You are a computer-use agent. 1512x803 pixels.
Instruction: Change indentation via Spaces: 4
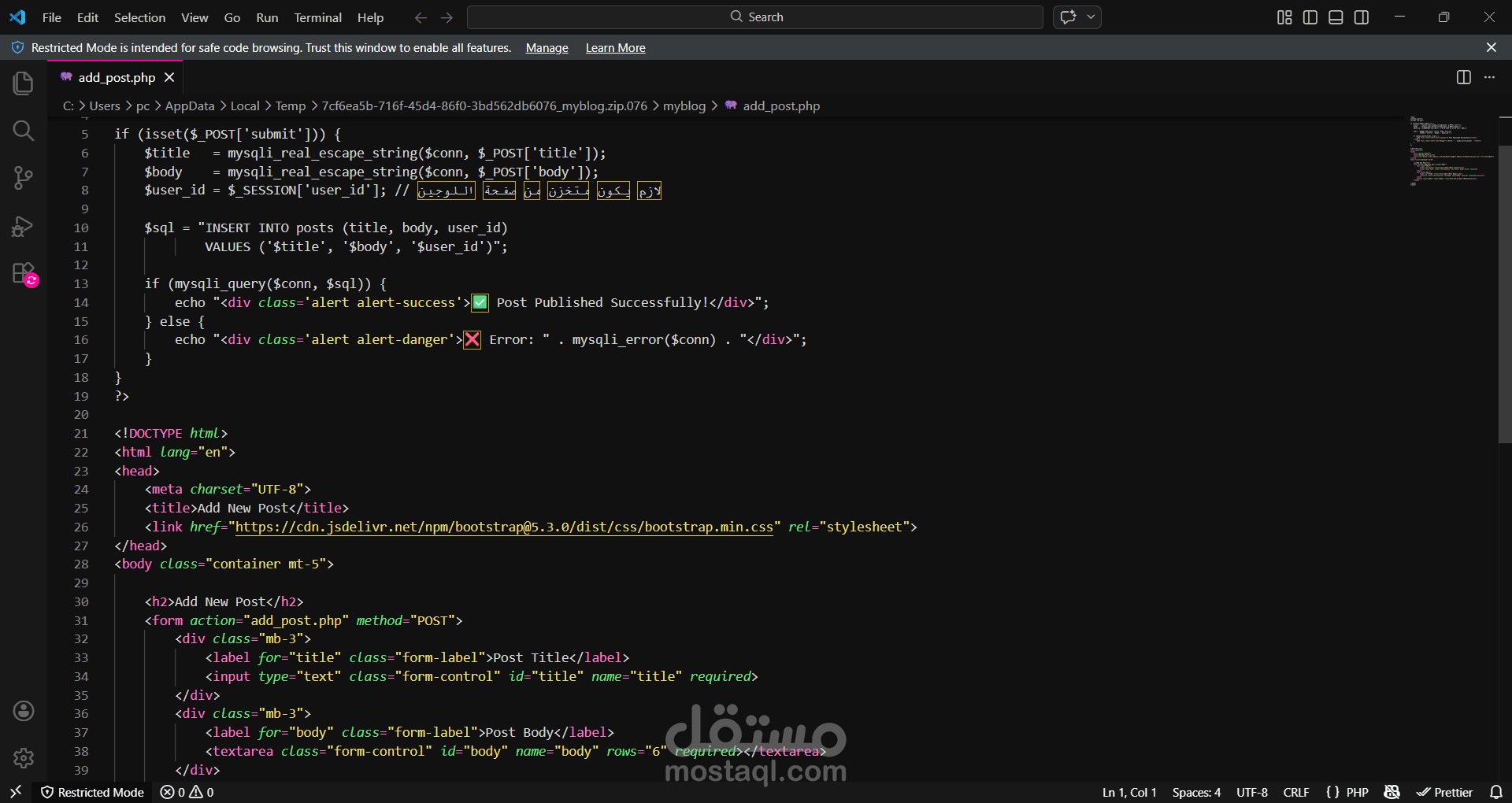[1196, 792]
